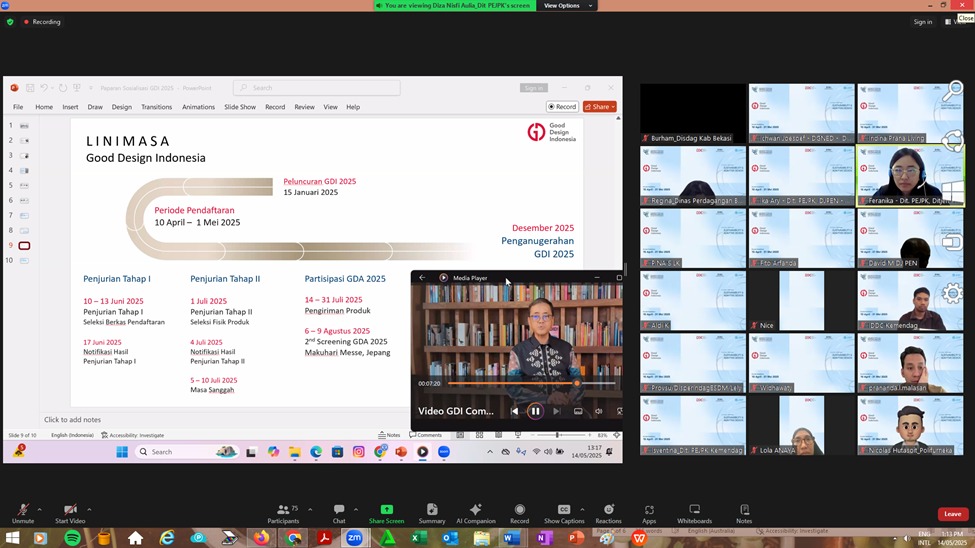Viewport: 975px width, 548px height.
Task: Skip to next track in Media Player
Action: coord(557,411)
